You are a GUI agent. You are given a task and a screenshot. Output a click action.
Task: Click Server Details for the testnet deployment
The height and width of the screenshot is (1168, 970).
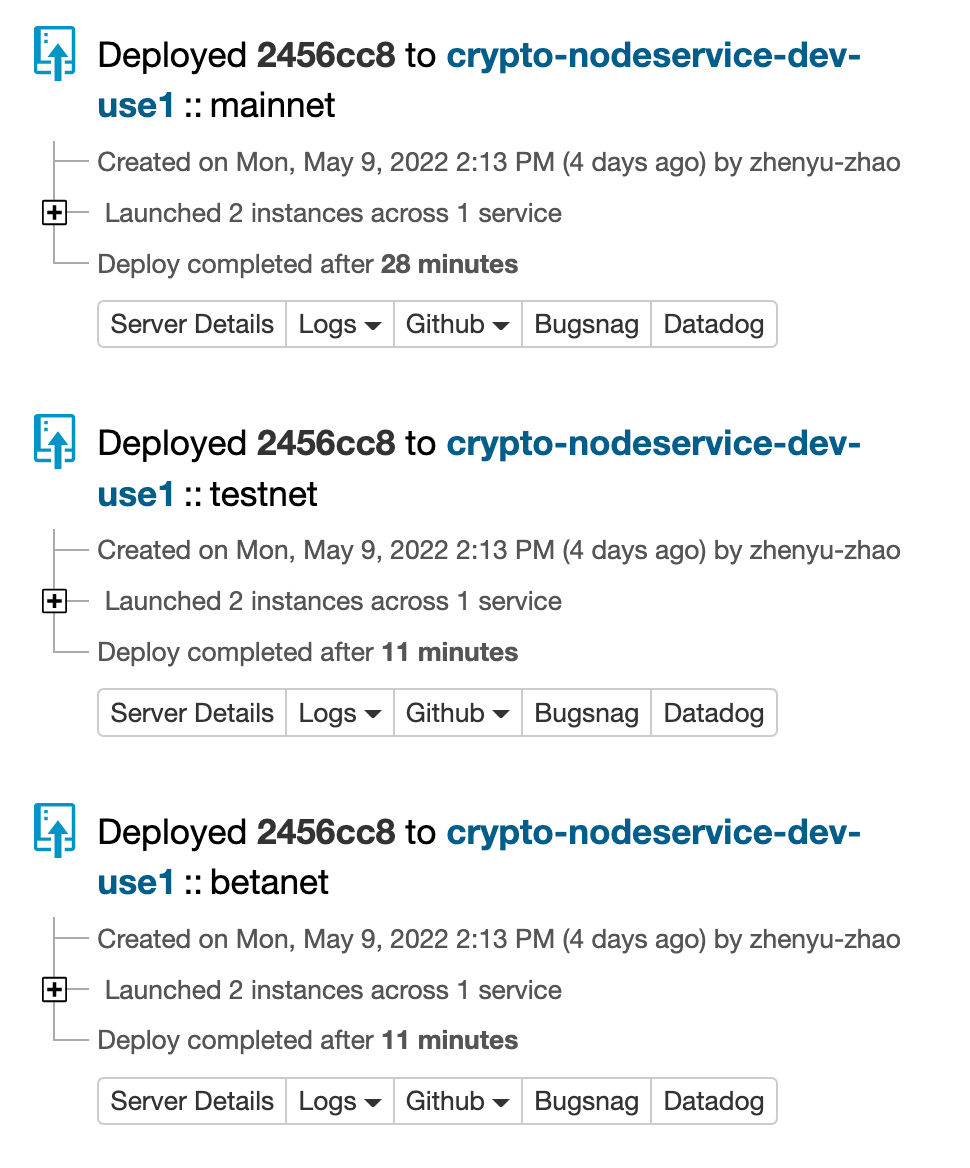pyautogui.click(x=191, y=713)
